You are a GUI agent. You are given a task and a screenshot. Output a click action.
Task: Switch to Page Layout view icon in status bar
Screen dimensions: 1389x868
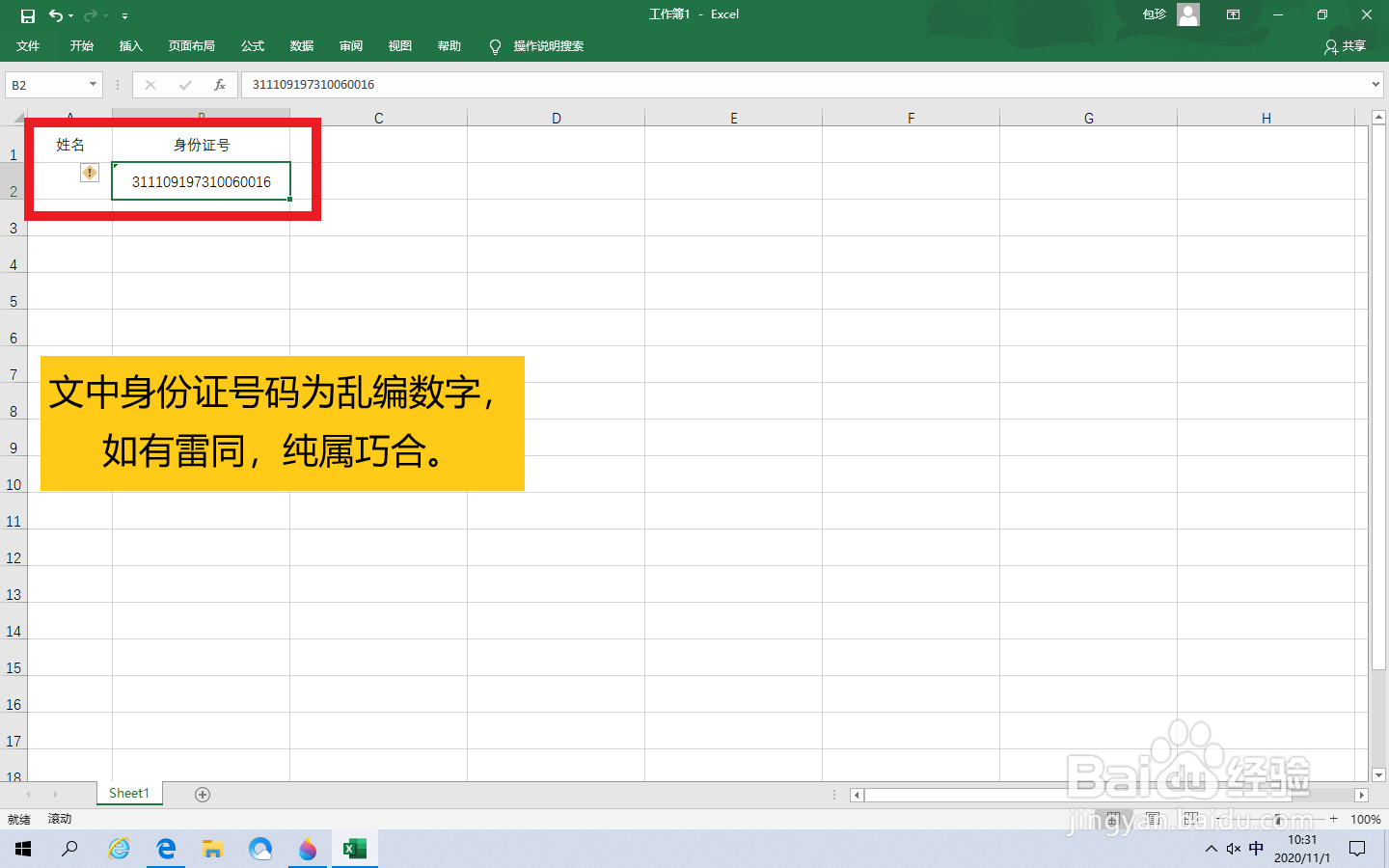(1154, 819)
